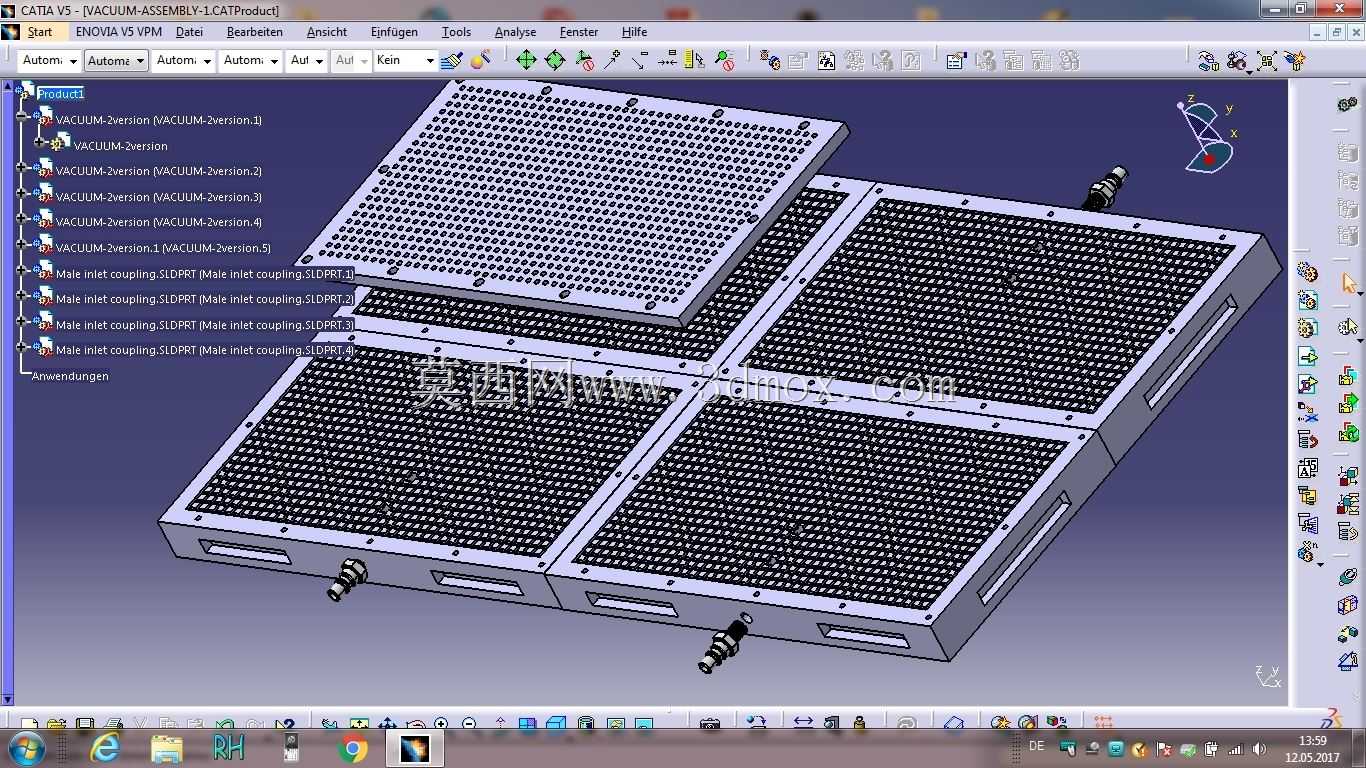Open Graph Tree Reordering tool
Viewport: 1366px width, 768px height.
(1307, 439)
